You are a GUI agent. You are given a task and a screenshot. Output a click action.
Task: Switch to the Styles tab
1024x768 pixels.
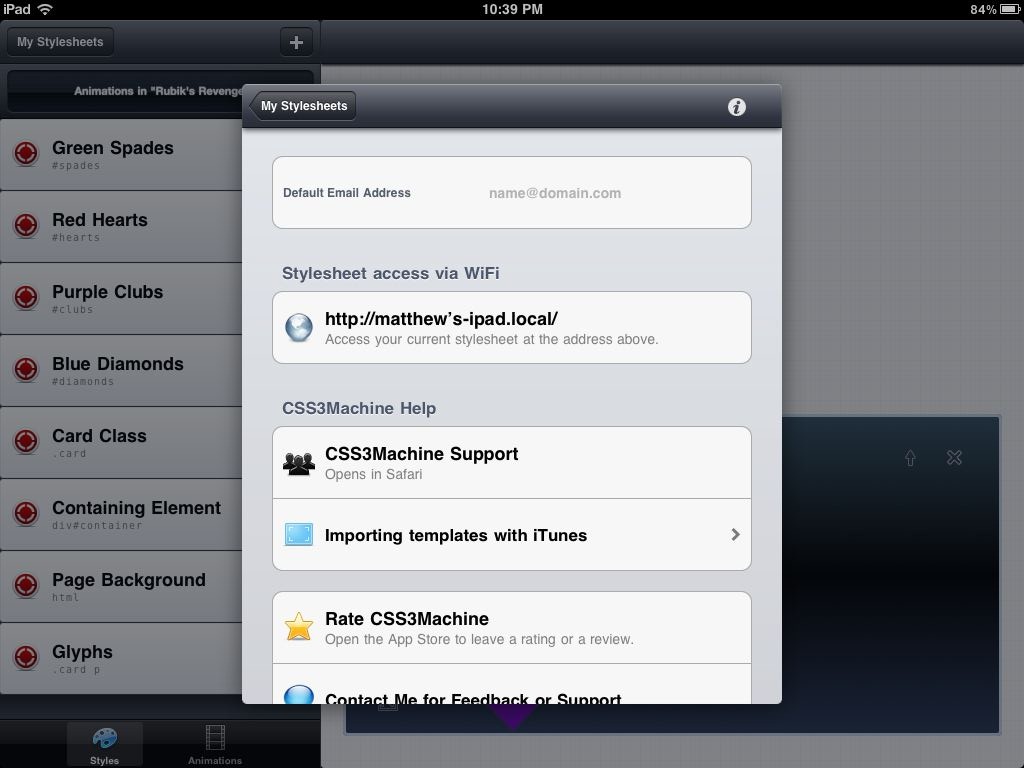[x=104, y=745]
